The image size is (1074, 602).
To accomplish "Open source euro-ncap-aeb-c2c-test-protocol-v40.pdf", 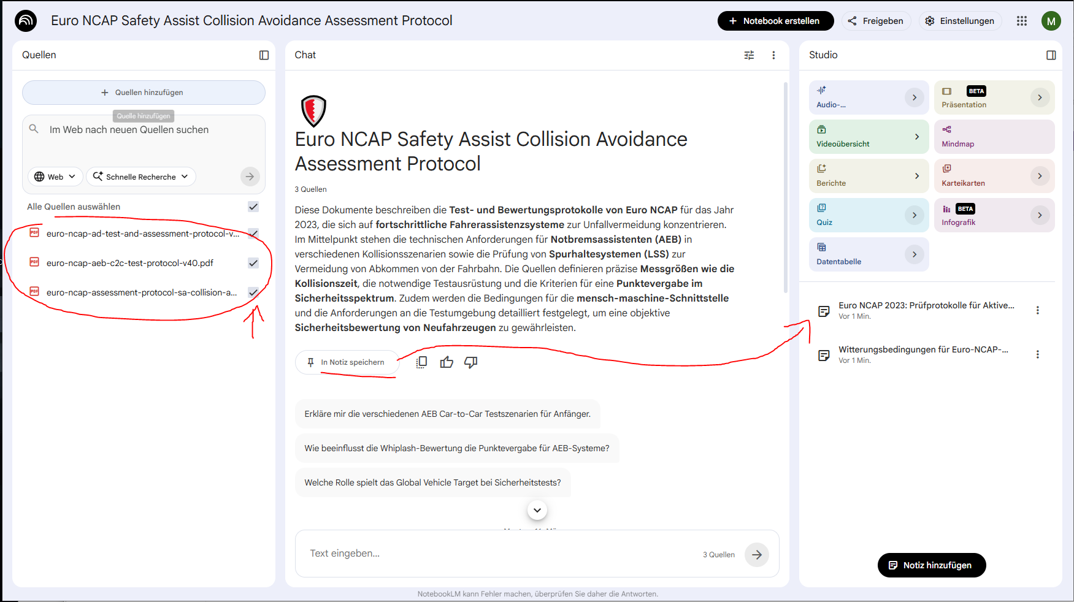I will point(130,263).
